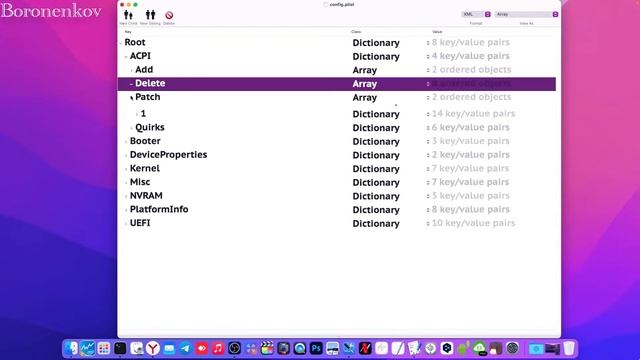Click the Key column header
The height and width of the screenshot is (360, 640).
coord(128,32)
